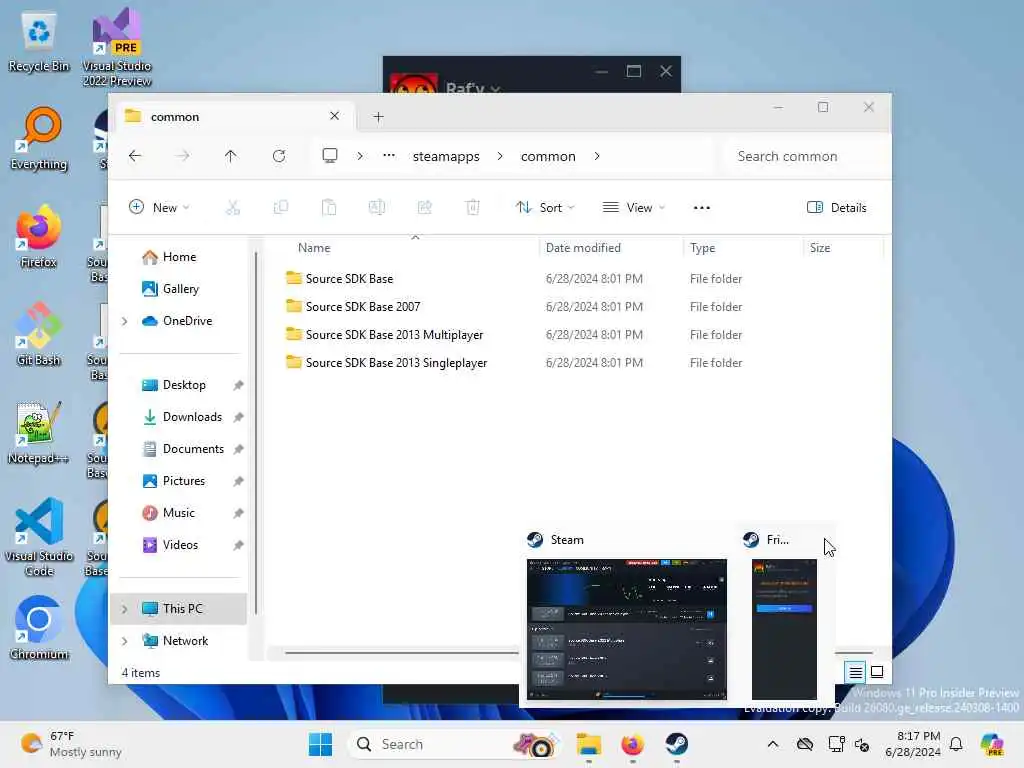The height and width of the screenshot is (768, 1024).
Task: Select the common tab
Action: pyautogui.click(x=234, y=116)
